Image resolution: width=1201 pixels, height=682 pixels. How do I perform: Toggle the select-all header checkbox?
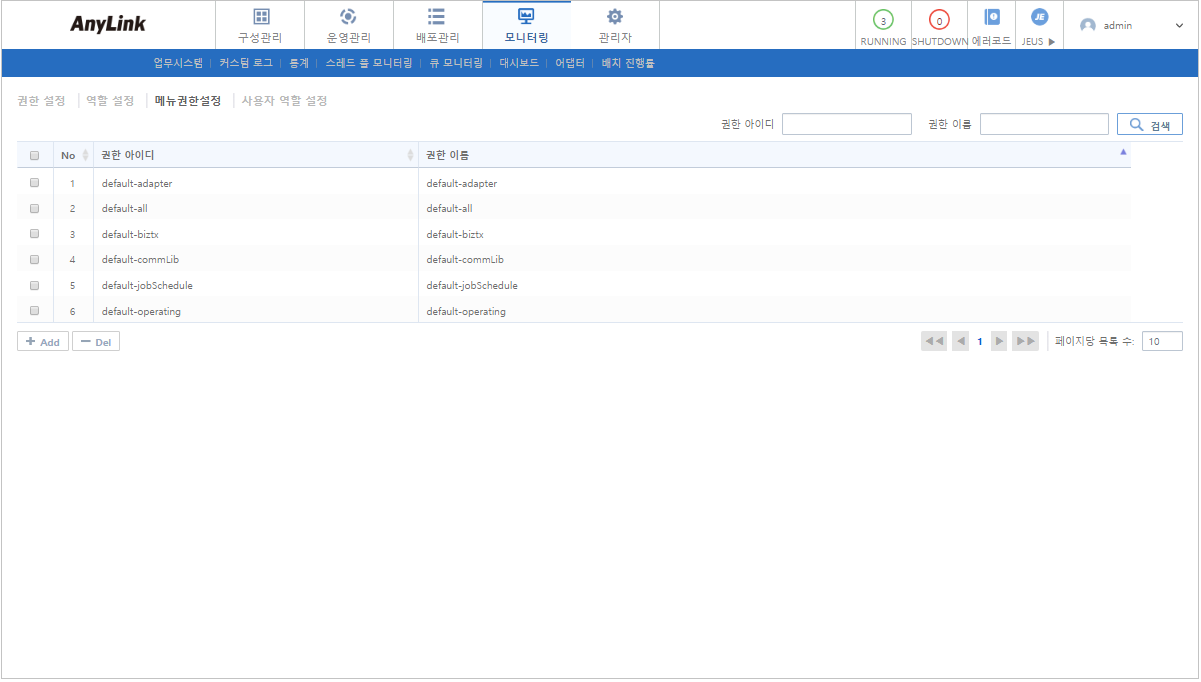pyautogui.click(x=35, y=155)
